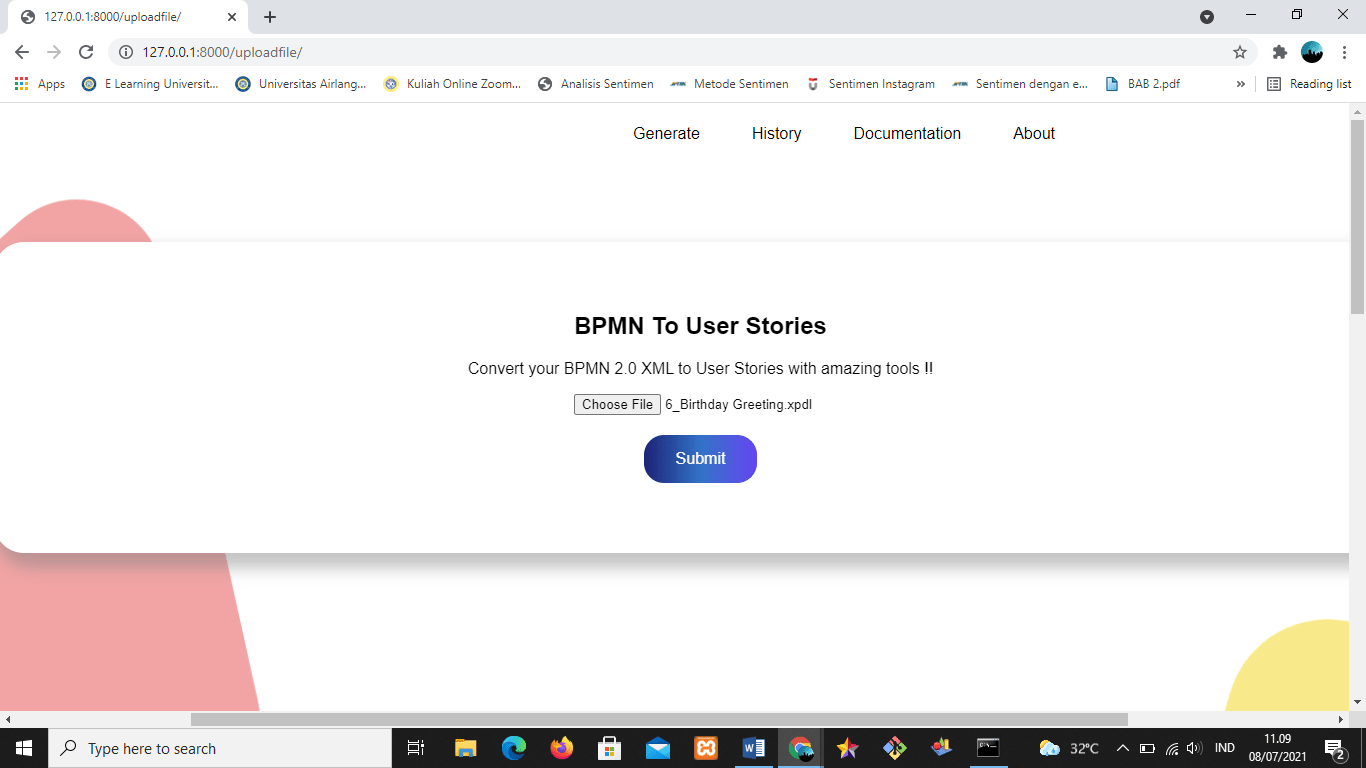Click the vertical scrollbar thumb
Image resolution: width=1366 pixels, height=768 pixels.
1357,217
